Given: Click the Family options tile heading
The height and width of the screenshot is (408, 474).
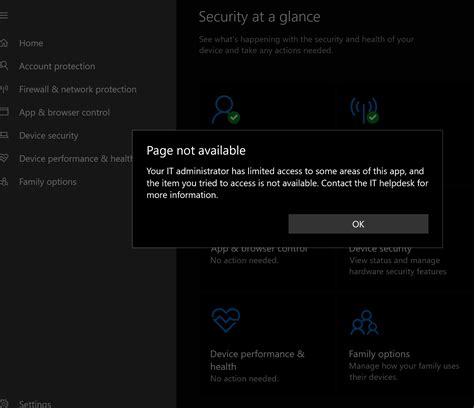Looking at the screenshot, I should click(x=379, y=354).
